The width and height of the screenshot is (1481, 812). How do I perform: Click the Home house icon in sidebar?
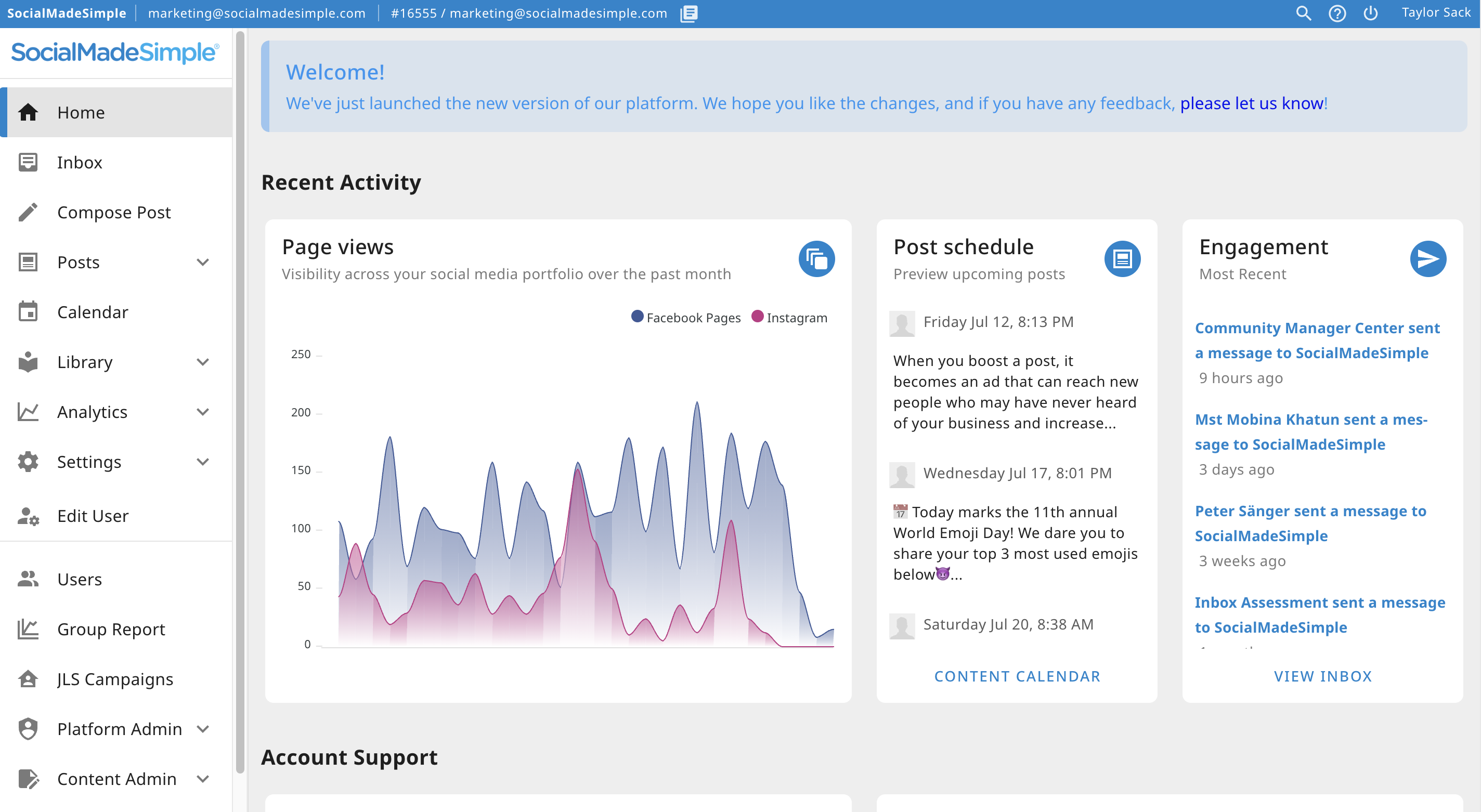click(x=28, y=112)
